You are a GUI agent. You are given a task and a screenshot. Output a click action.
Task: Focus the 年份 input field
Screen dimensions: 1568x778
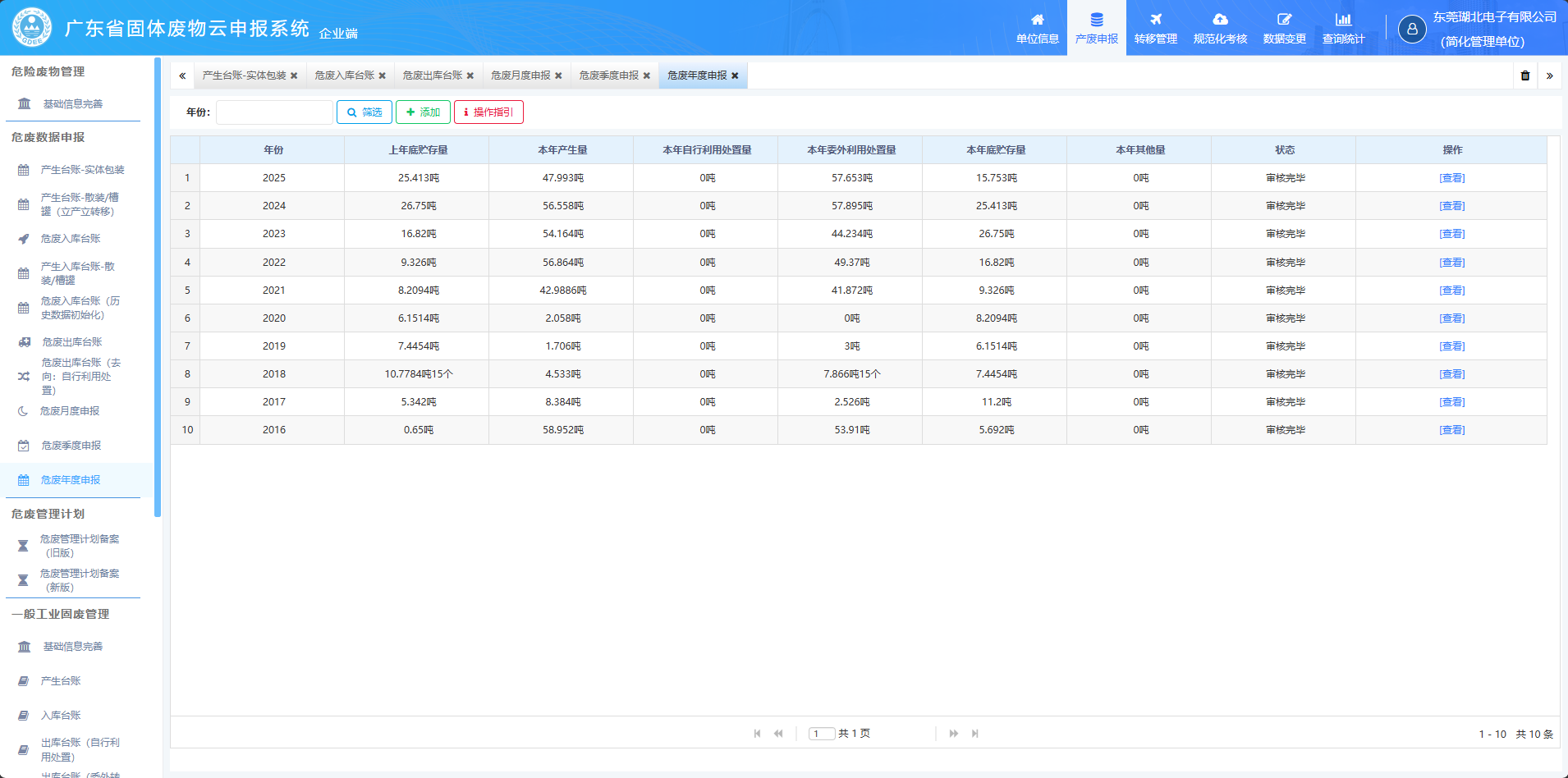274,112
